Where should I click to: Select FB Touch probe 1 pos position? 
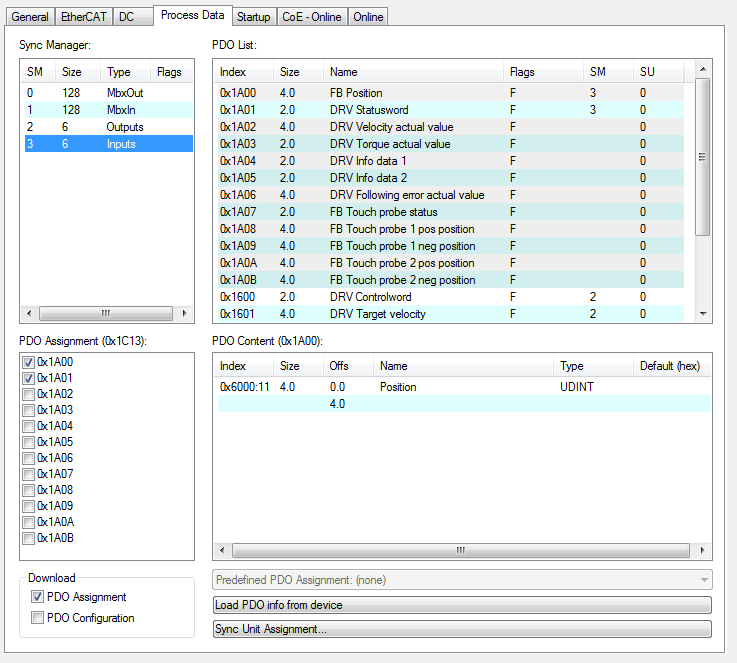[451, 229]
